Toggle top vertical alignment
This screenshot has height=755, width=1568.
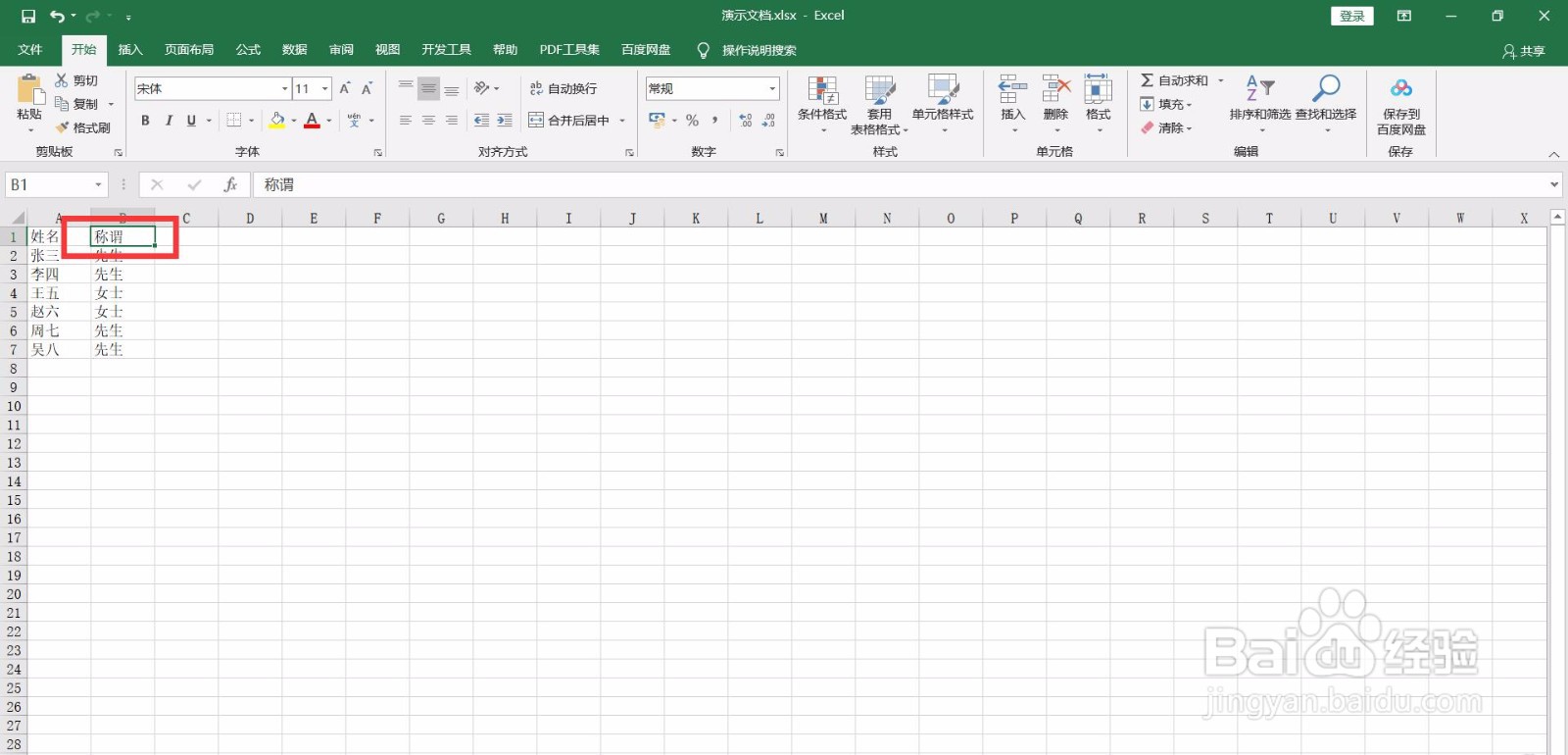point(406,88)
